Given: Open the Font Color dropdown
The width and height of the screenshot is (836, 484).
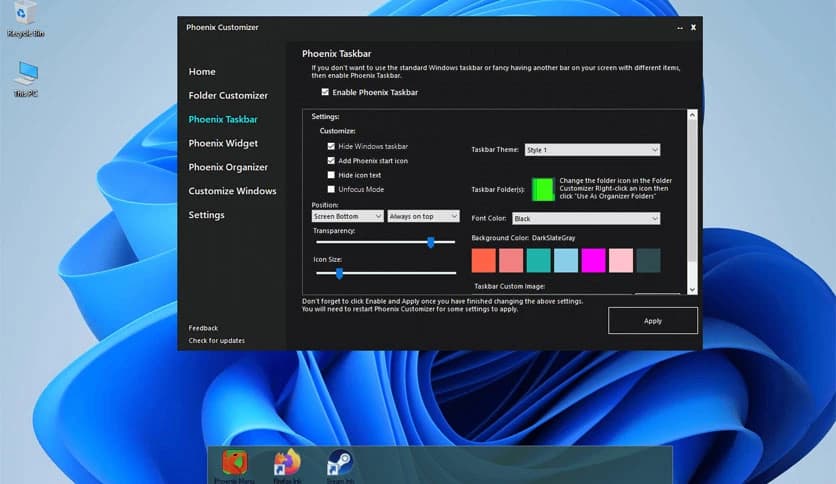Looking at the screenshot, I should coord(586,219).
